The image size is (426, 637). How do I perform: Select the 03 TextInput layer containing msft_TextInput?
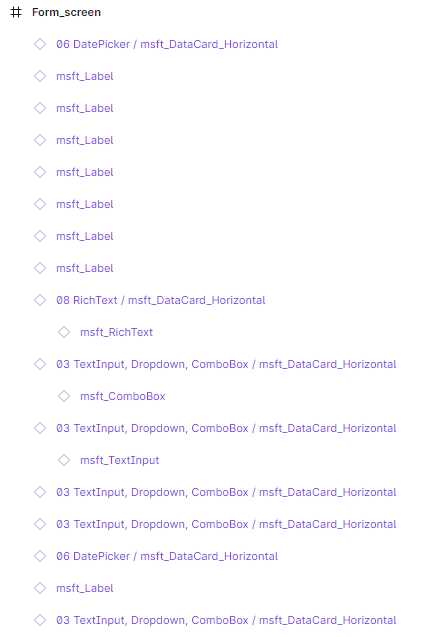[x=226, y=428]
